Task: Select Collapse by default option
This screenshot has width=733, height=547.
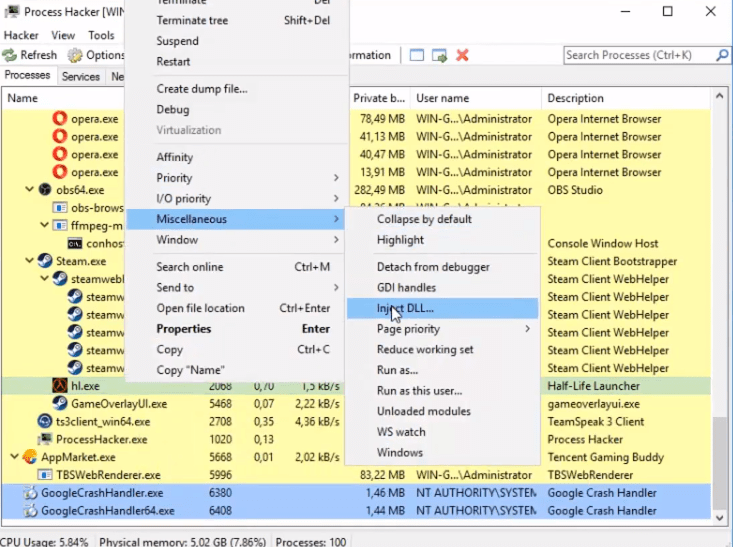Action: (442, 219)
